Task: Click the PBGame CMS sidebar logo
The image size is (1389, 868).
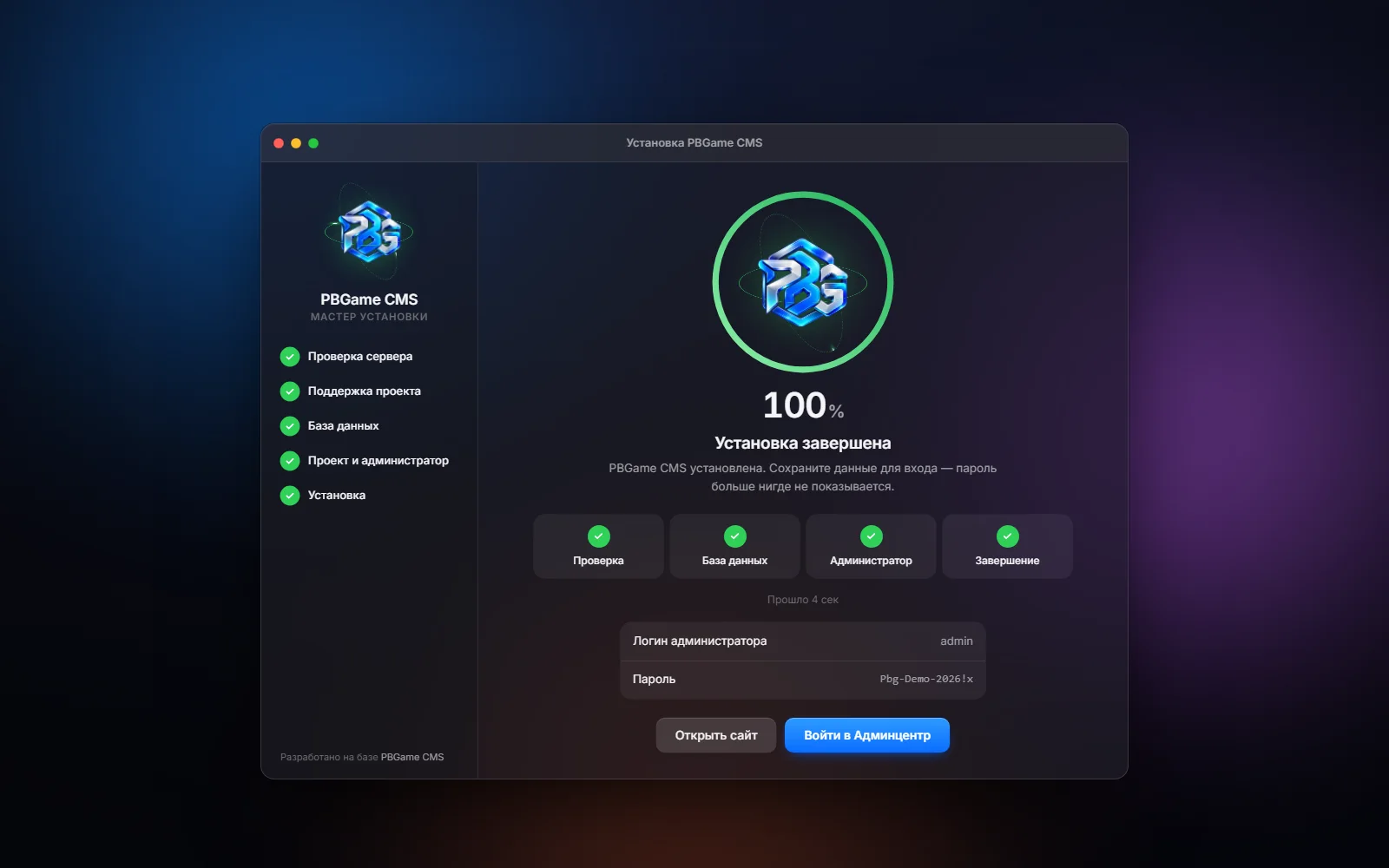Action: (369, 232)
